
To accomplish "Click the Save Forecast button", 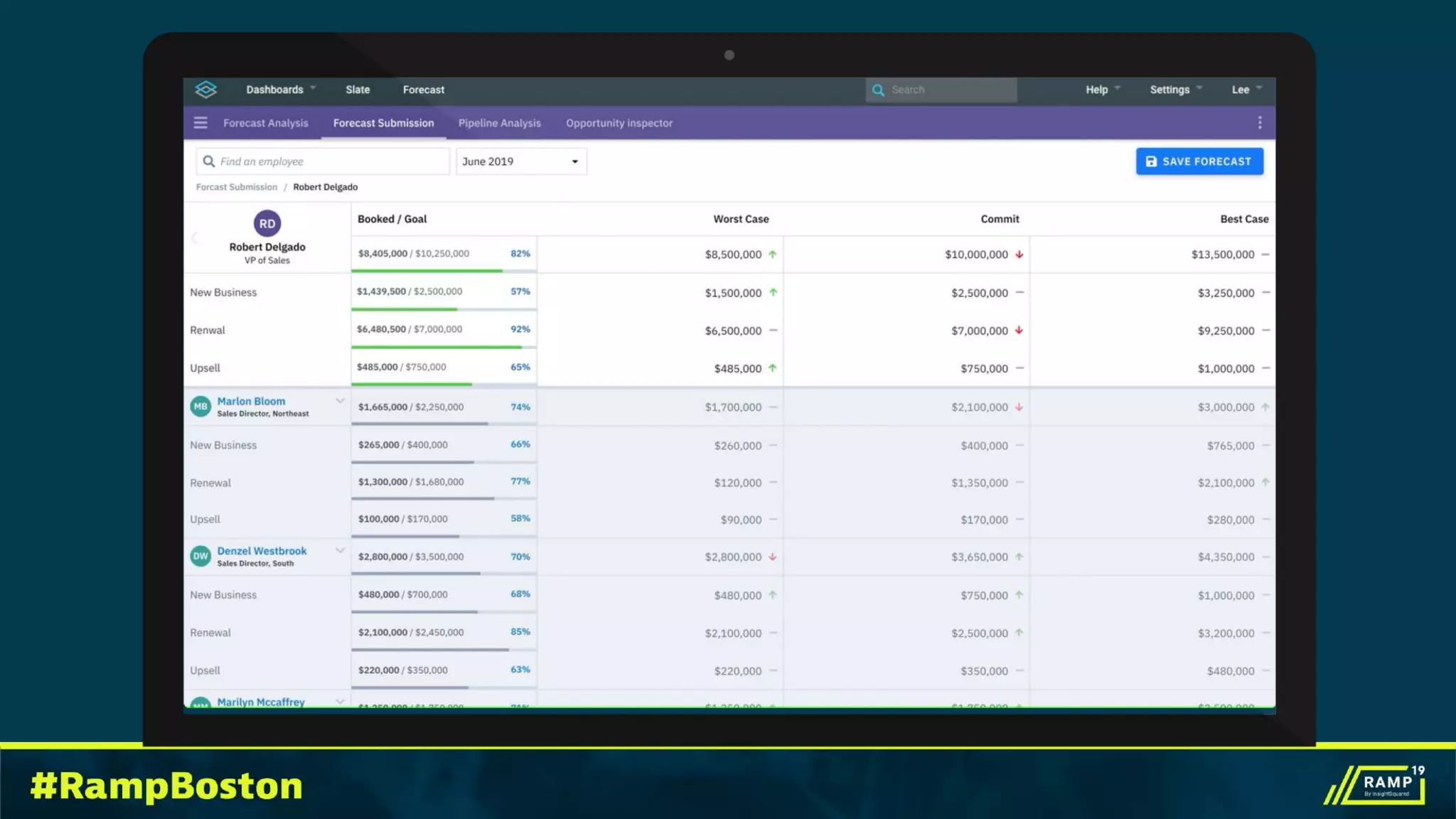I will [1199, 161].
